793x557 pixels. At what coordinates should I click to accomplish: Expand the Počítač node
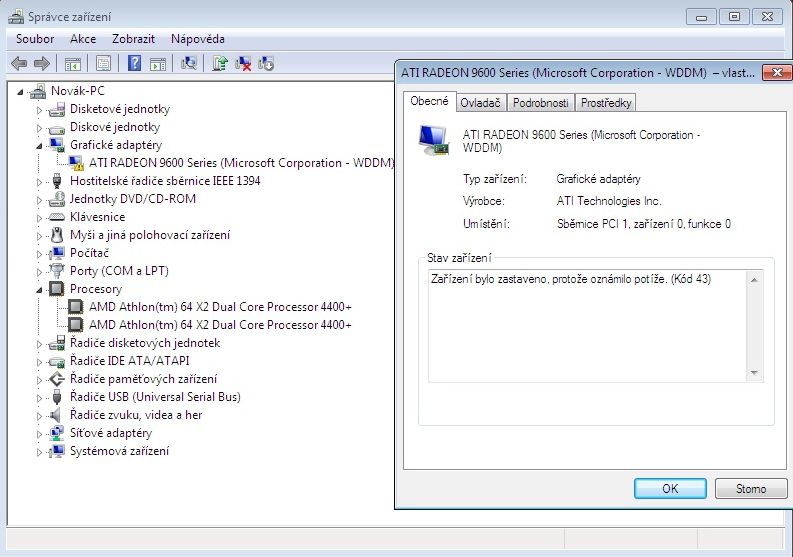tap(39, 253)
